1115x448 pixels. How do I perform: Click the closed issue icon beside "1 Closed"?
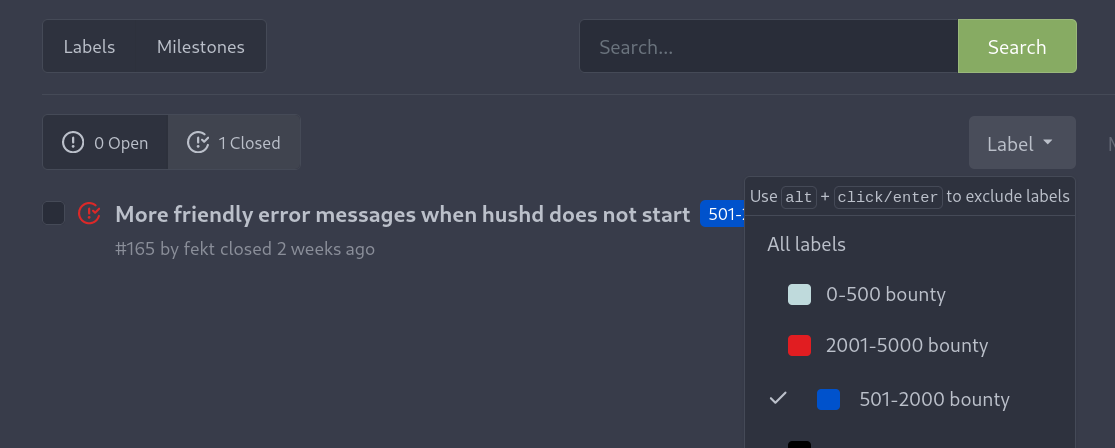[x=199, y=143]
